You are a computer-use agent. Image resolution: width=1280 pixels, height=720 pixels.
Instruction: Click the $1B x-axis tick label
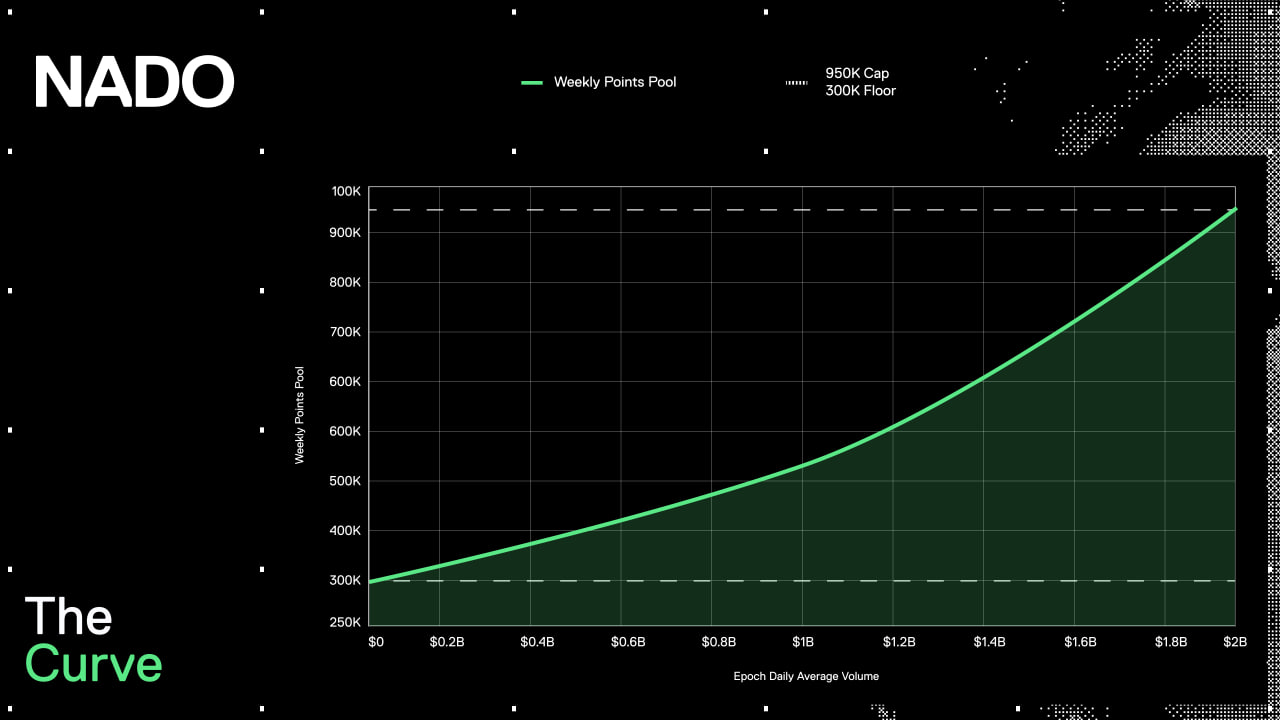[x=803, y=642]
